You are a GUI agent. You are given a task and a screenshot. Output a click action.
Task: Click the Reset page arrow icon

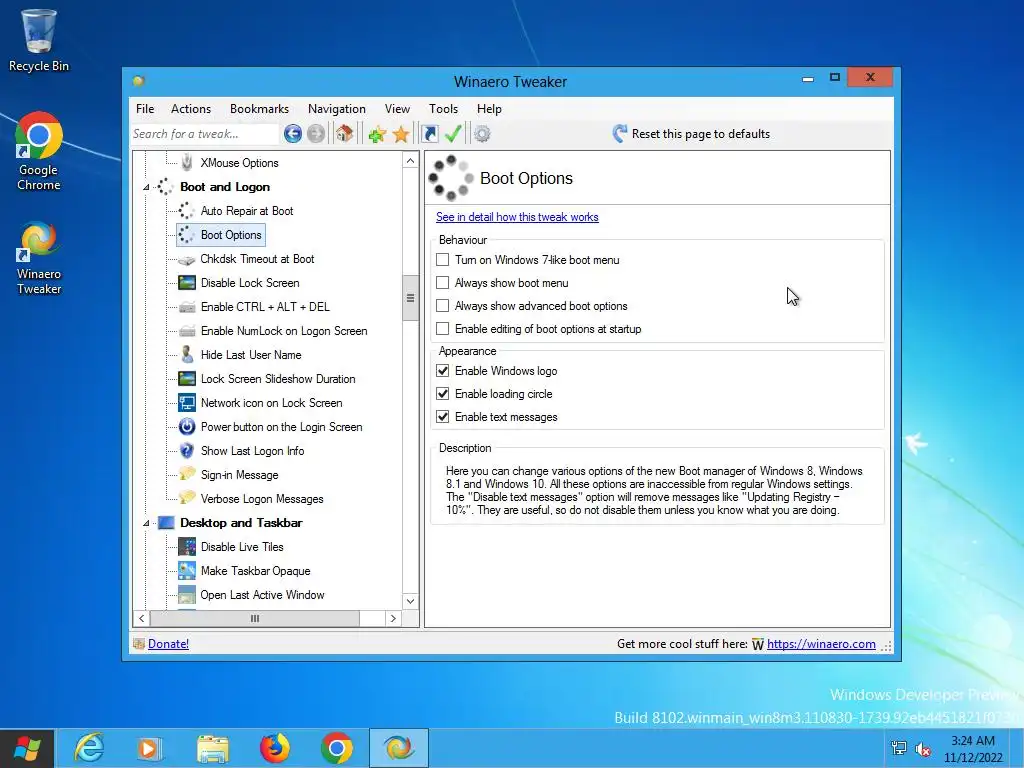(x=620, y=134)
